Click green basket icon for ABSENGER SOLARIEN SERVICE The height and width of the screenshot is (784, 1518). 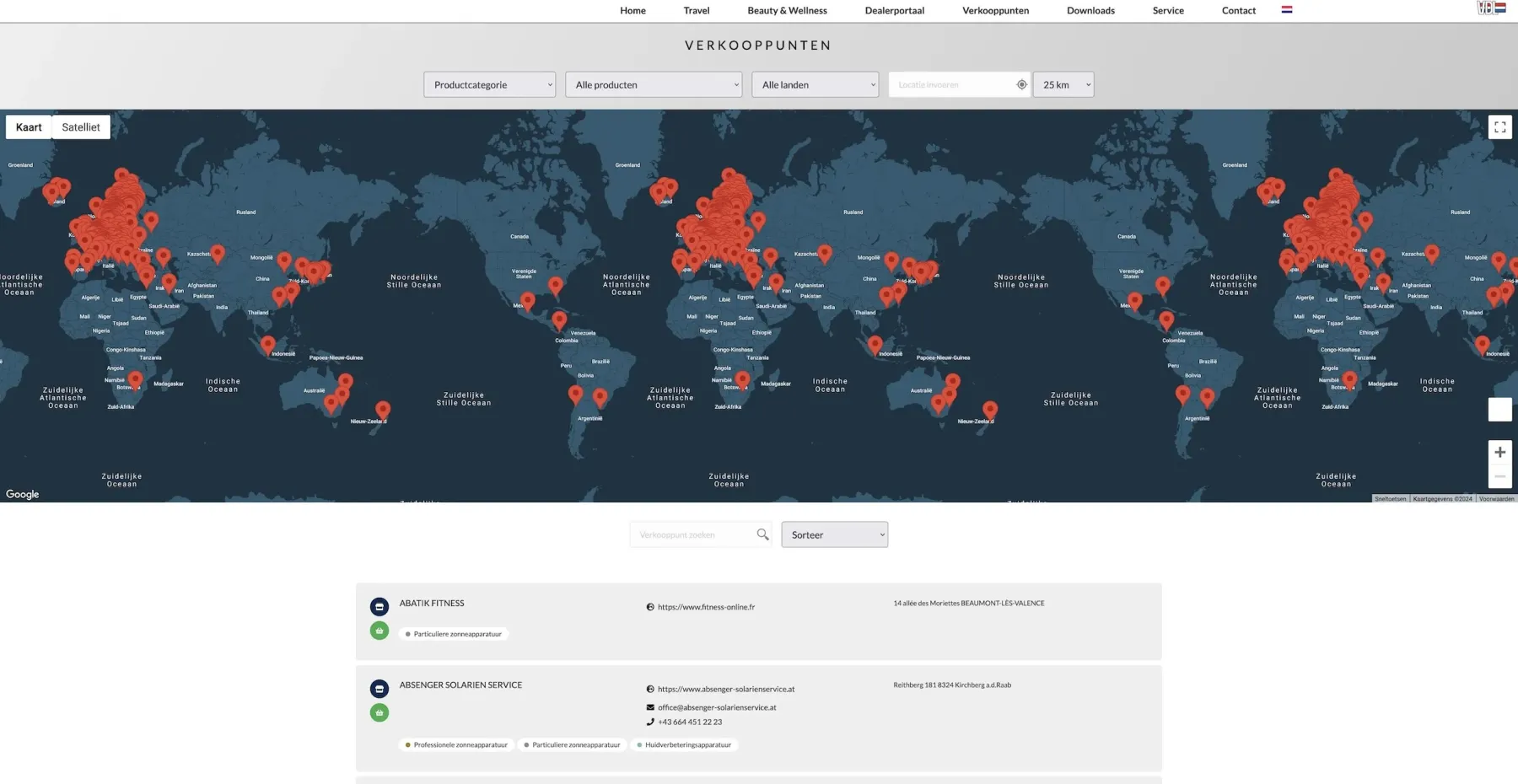379,712
